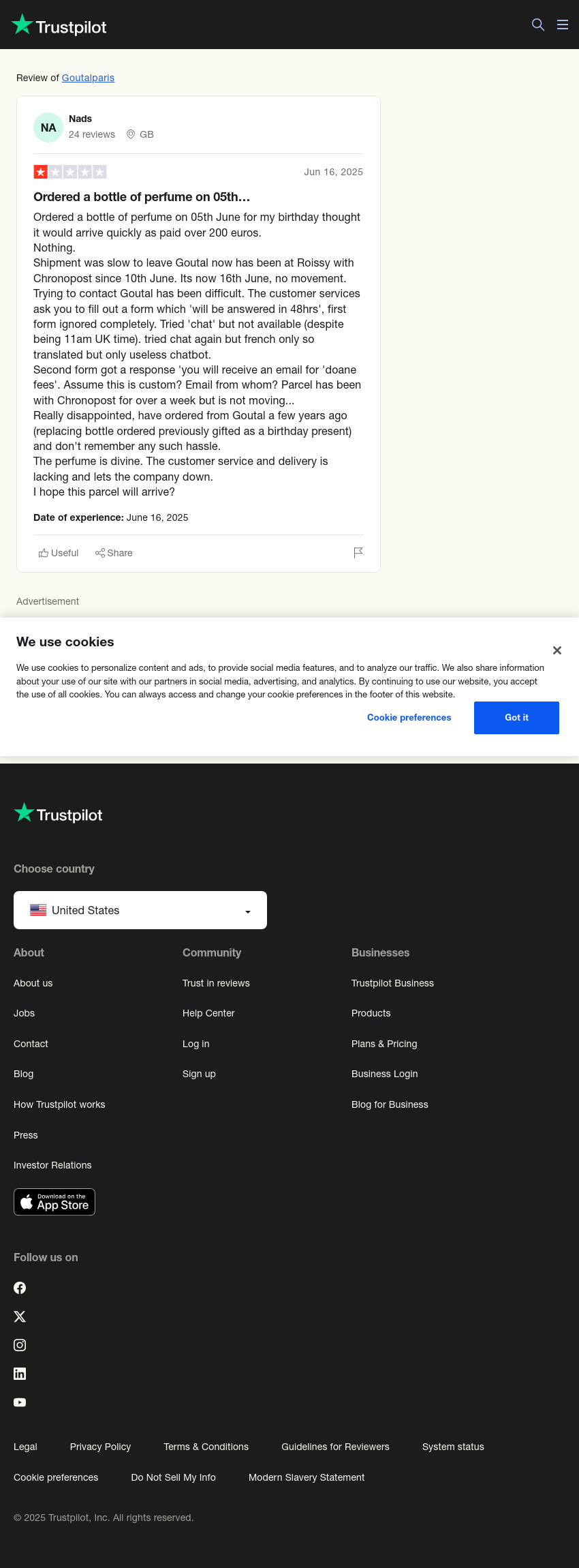Open Cookie preferences in footer
Image resolution: width=579 pixels, height=1568 pixels.
56,1477
